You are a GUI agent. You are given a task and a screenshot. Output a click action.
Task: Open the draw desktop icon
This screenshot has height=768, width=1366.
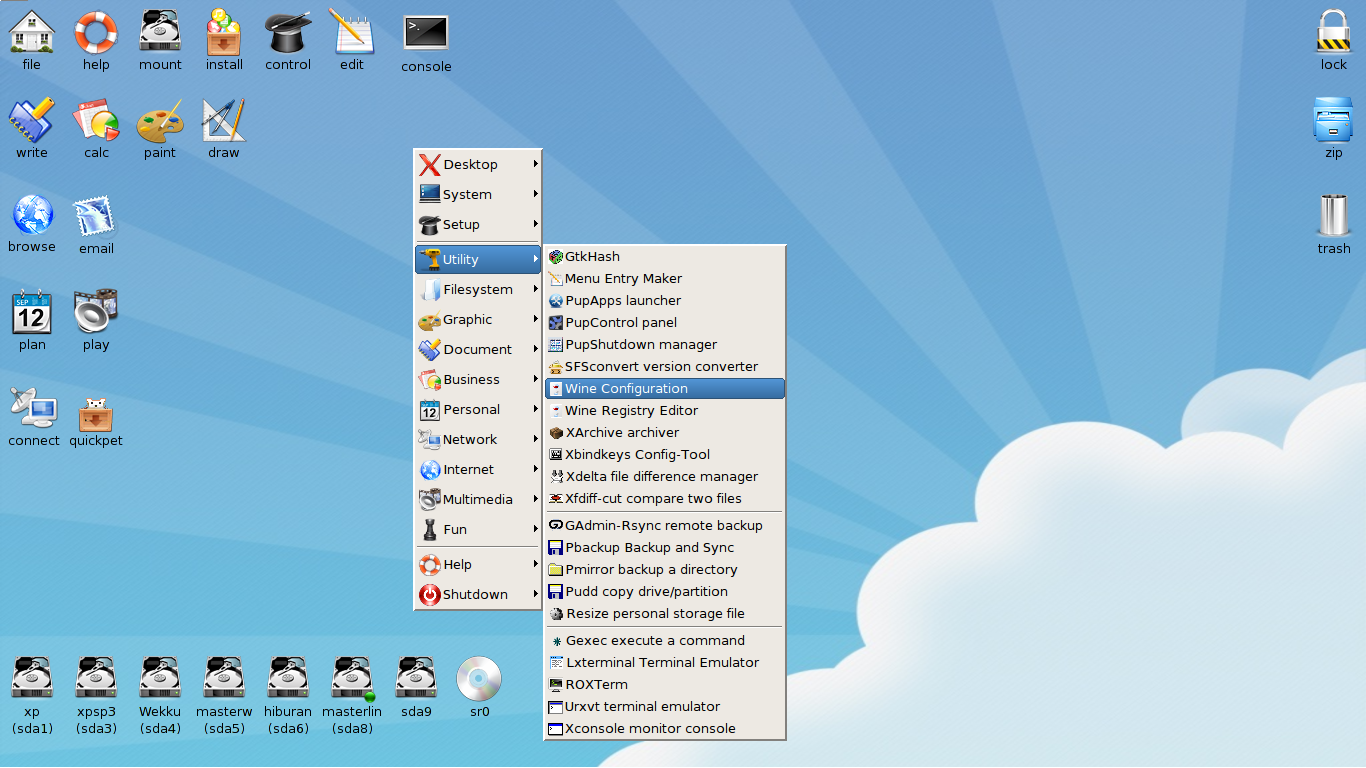224,120
